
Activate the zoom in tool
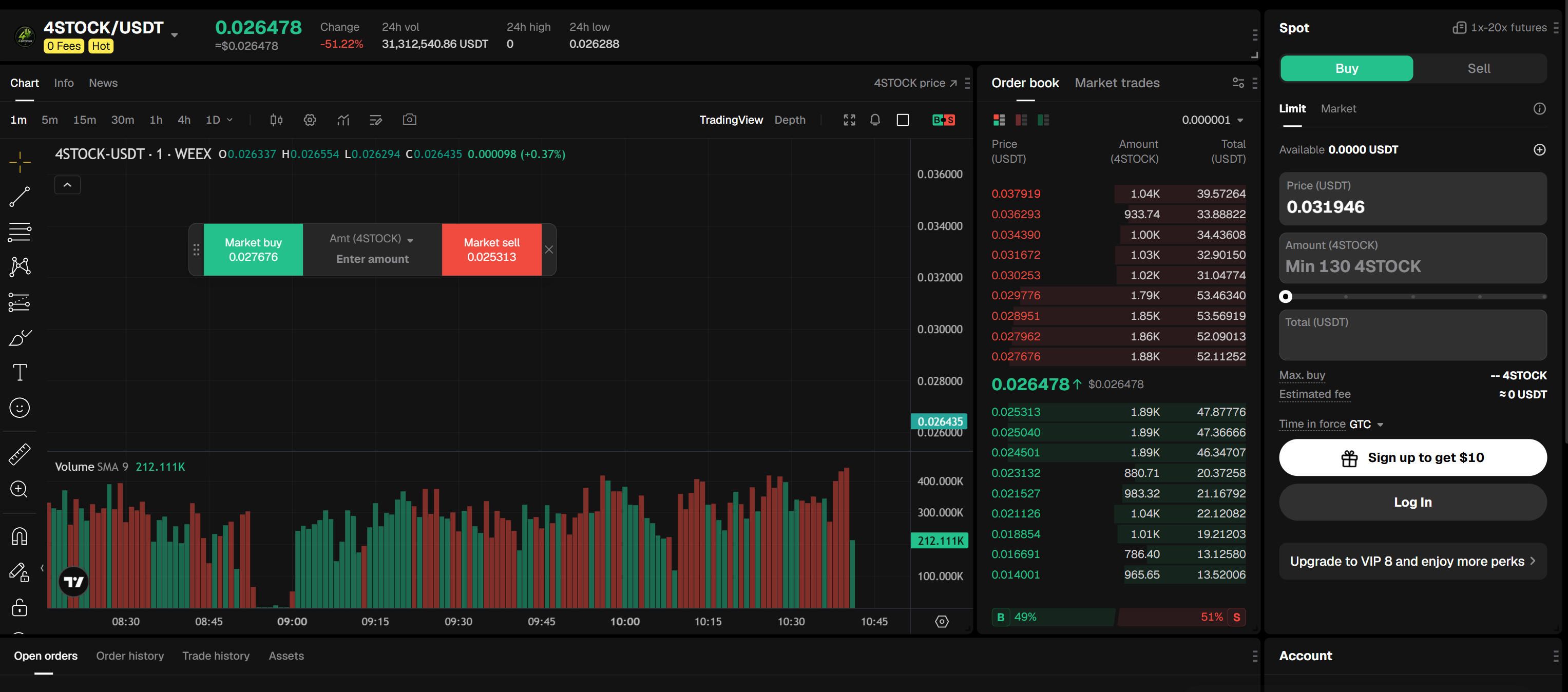(20, 489)
